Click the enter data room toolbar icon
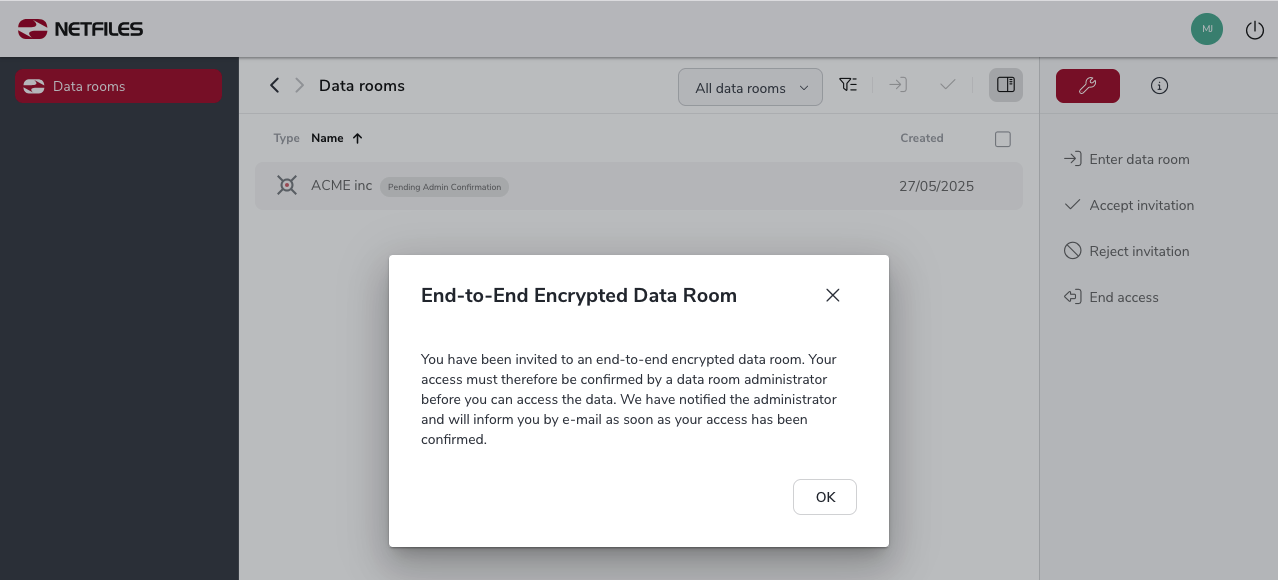Viewport: 1278px width, 580px height. coord(898,85)
